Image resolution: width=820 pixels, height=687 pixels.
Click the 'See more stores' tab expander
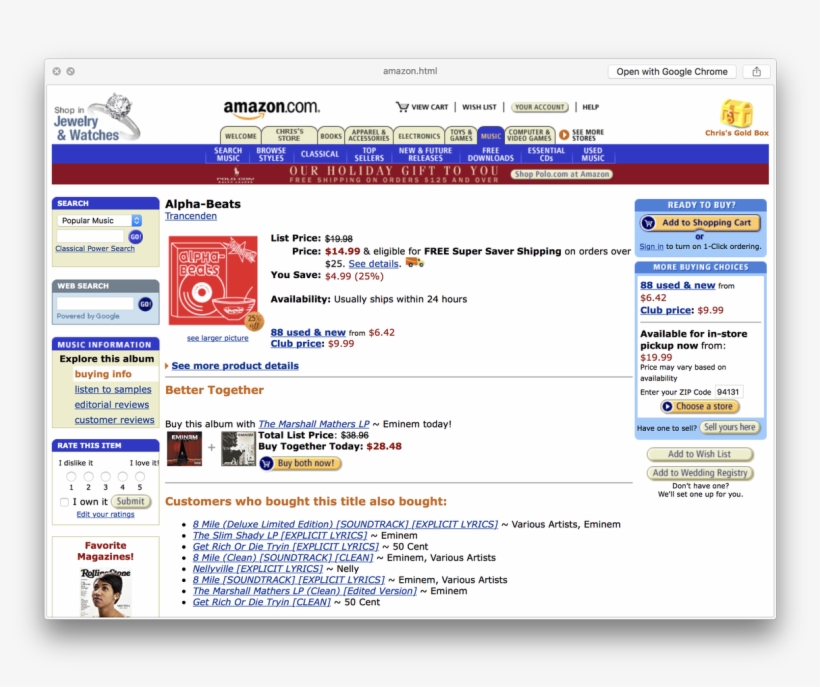[x=587, y=135]
